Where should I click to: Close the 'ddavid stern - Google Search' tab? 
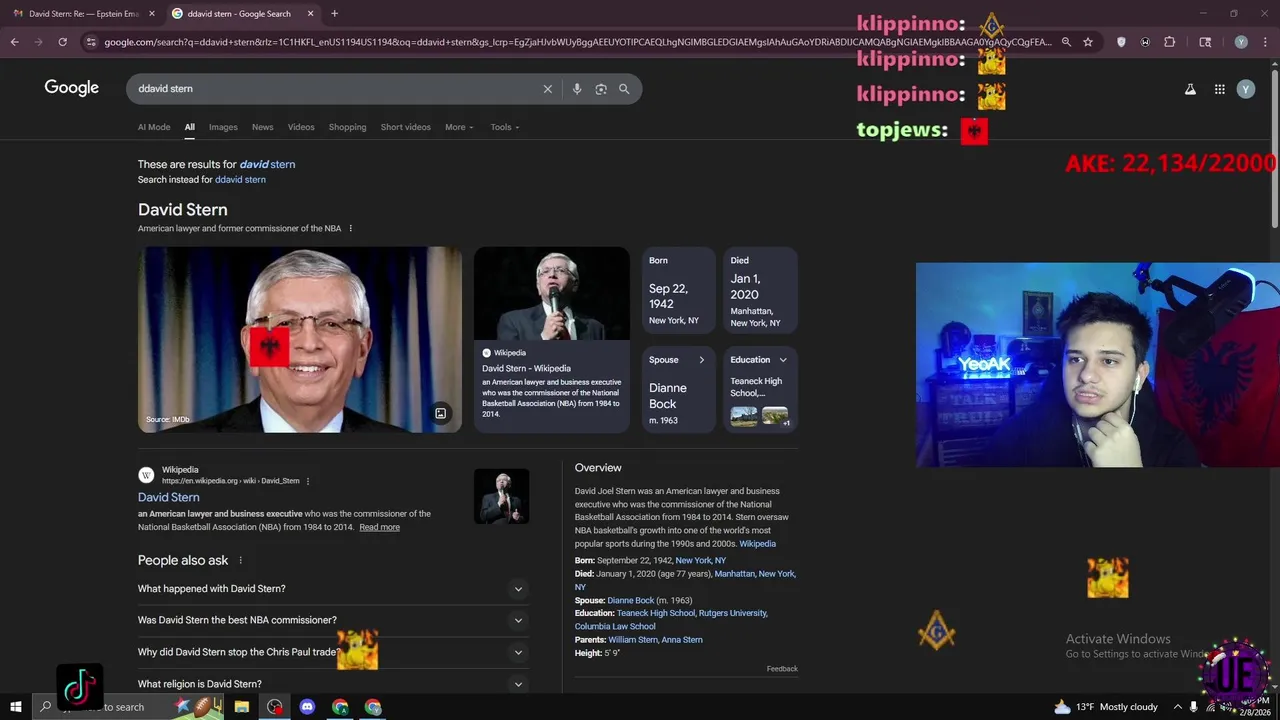(x=310, y=14)
